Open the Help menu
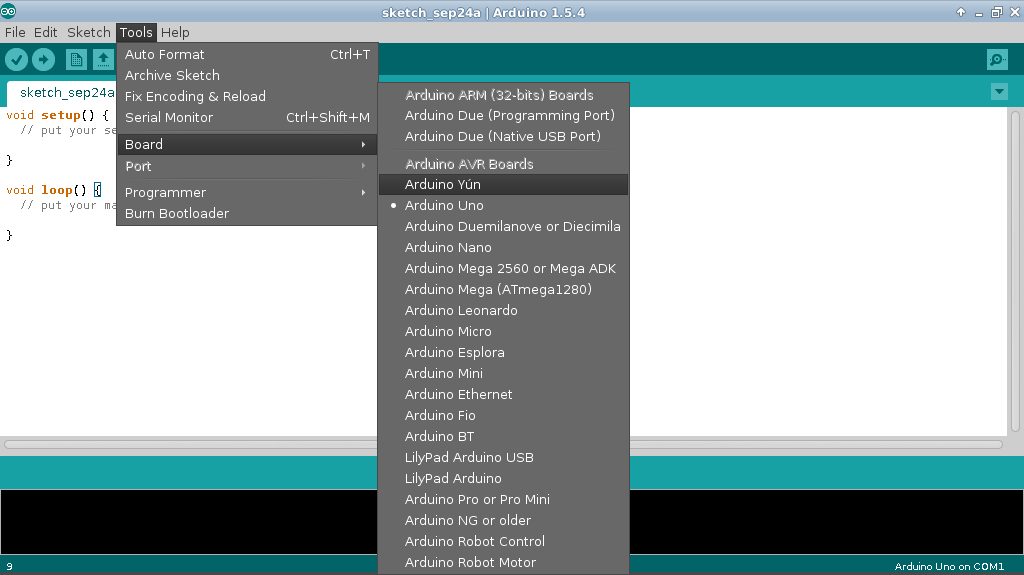1024x575 pixels. [x=175, y=32]
